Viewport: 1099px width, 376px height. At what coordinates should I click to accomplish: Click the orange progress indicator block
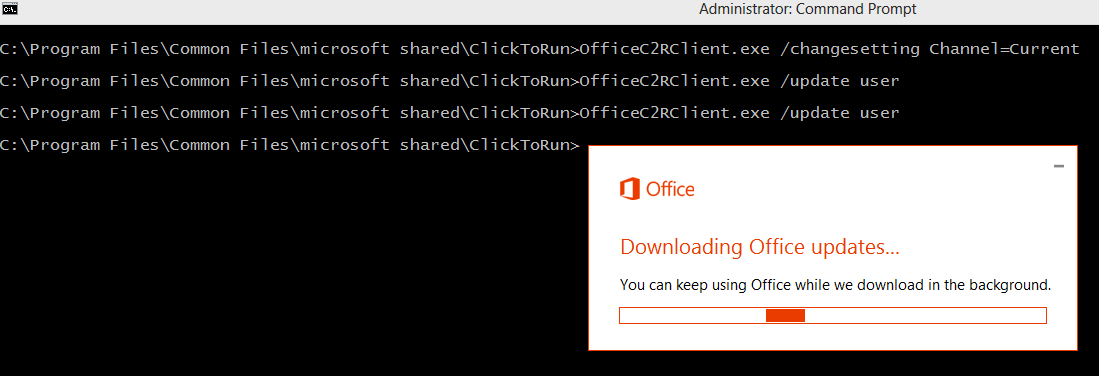(785, 316)
